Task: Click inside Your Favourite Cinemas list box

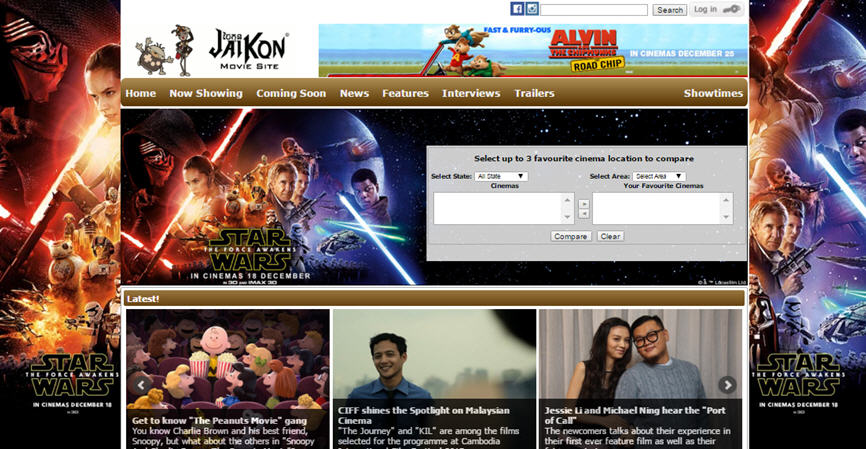Action: pyautogui.click(x=663, y=208)
